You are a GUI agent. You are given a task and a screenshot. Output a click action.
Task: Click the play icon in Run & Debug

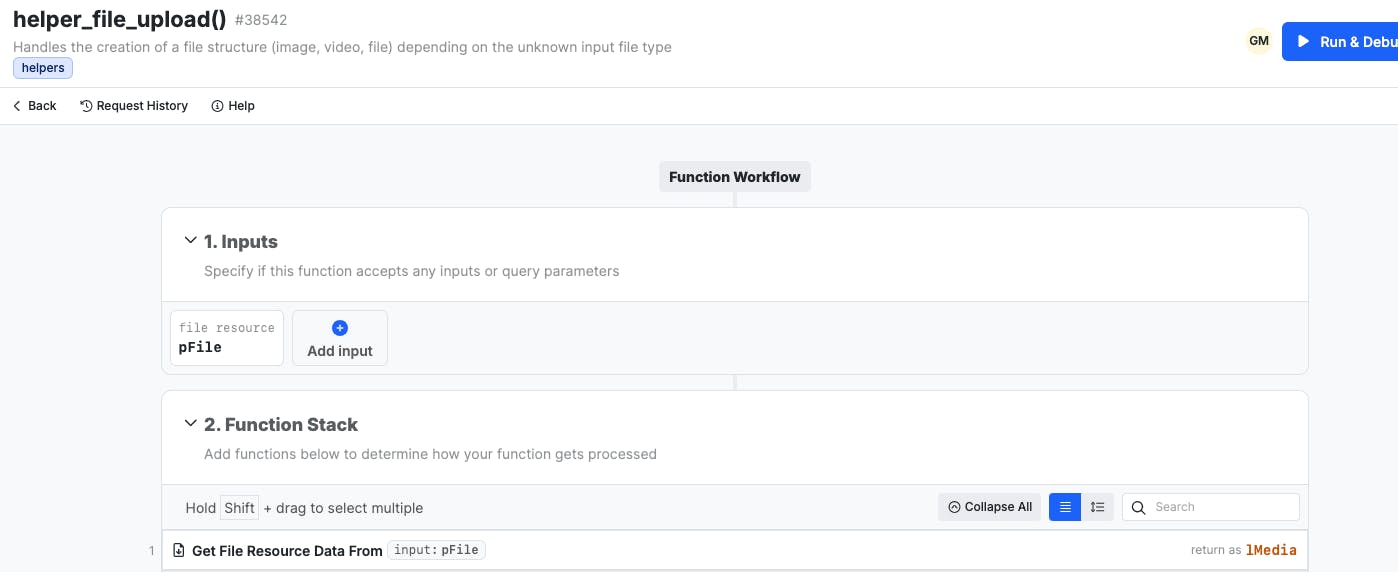pos(1303,42)
